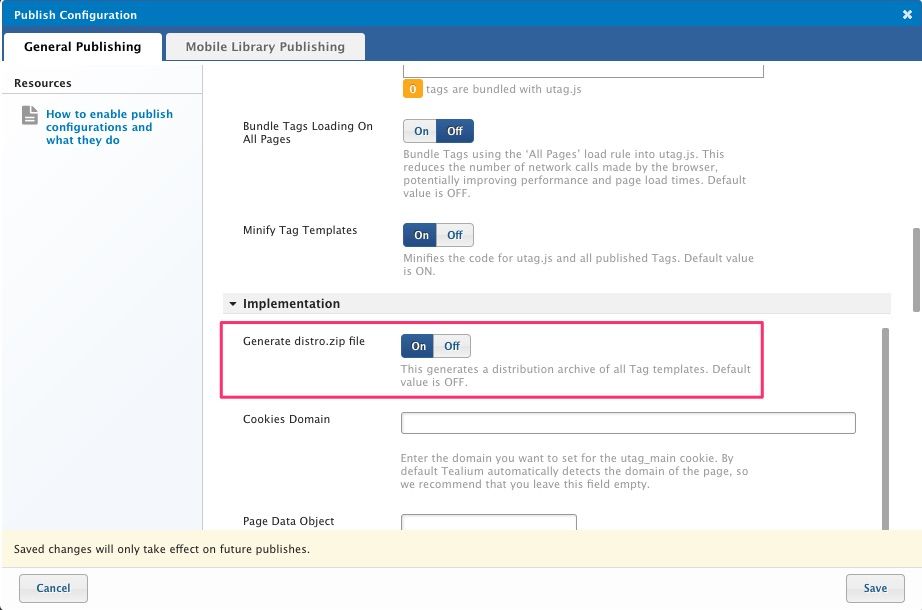Select the General Publishing tab

coord(82,47)
